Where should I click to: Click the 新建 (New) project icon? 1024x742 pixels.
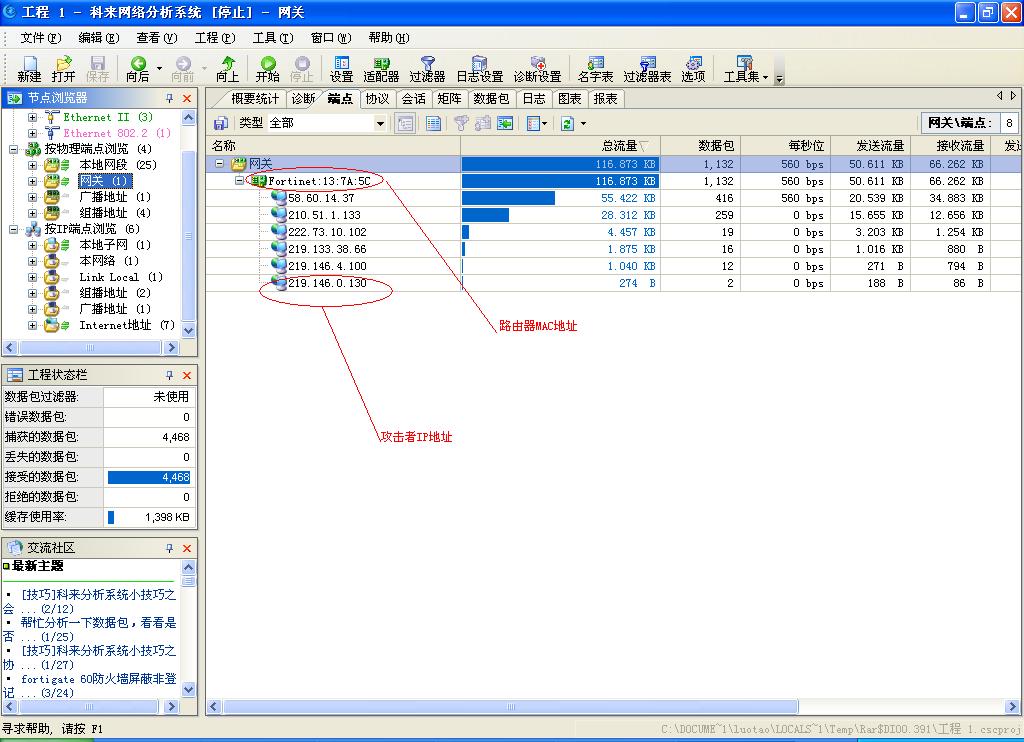(x=29, y=68)
